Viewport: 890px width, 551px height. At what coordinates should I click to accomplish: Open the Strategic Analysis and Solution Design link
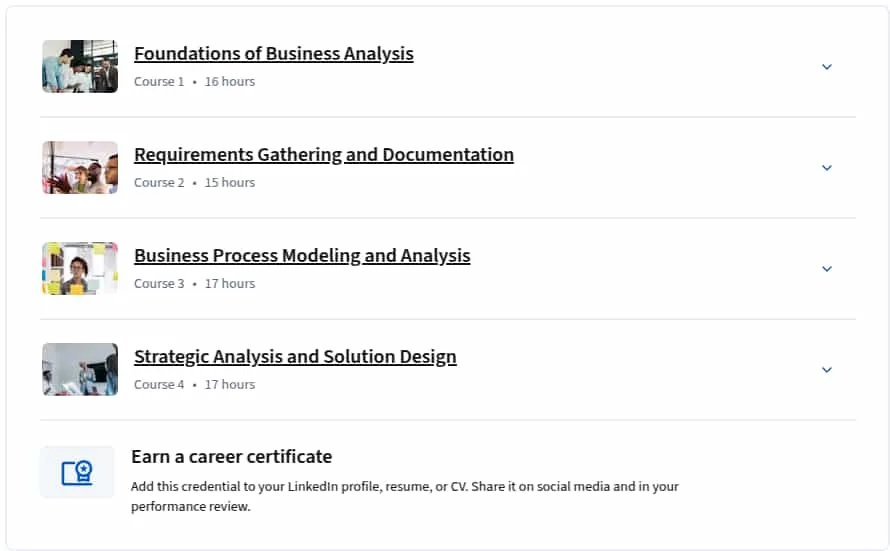295,356
